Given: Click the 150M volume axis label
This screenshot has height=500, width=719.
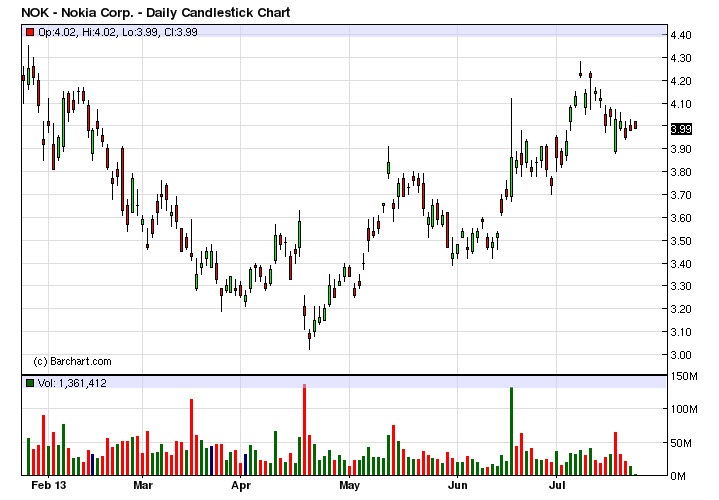Looking at the screenshot, I should [x=684, y=377].
